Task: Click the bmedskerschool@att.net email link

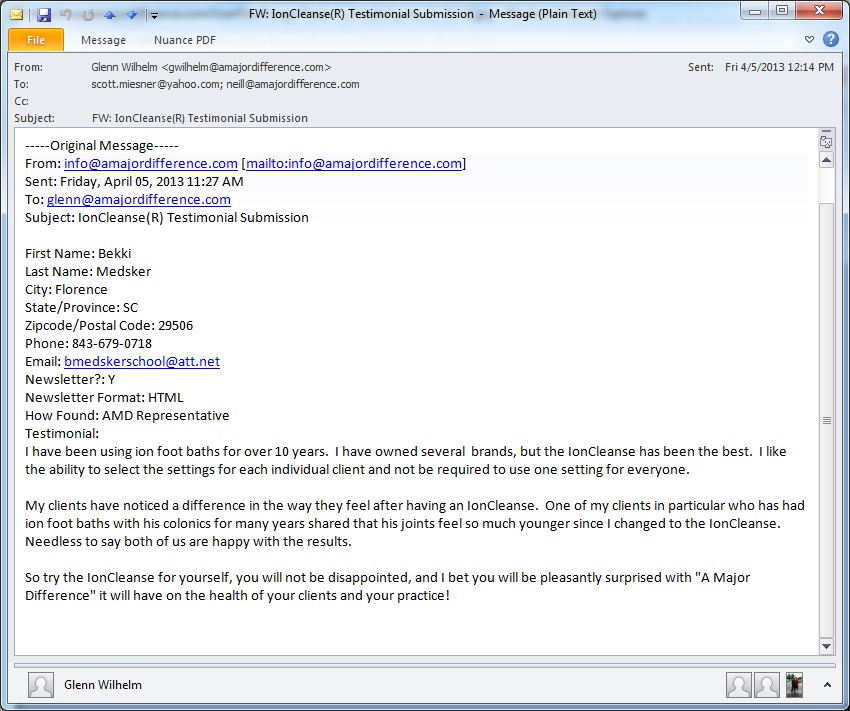Action: click(142, 361)
